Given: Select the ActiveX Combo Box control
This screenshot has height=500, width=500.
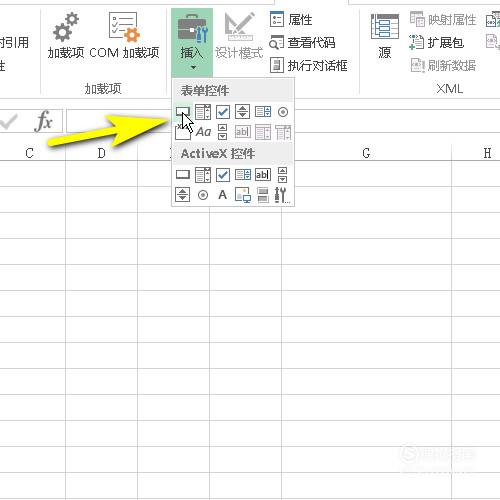Looking at the screenshot, I should tap(203, 175).
